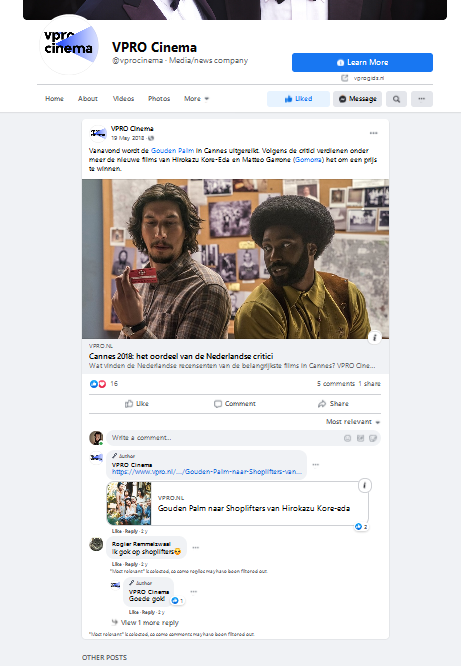The image size is (461, 666).
Task: Click the @vprocinema page handle
Action: (x=137, y=60)
